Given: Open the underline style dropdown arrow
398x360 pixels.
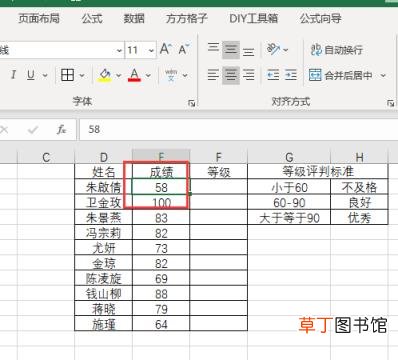Looking at the screenshot, I should point(45,76).
